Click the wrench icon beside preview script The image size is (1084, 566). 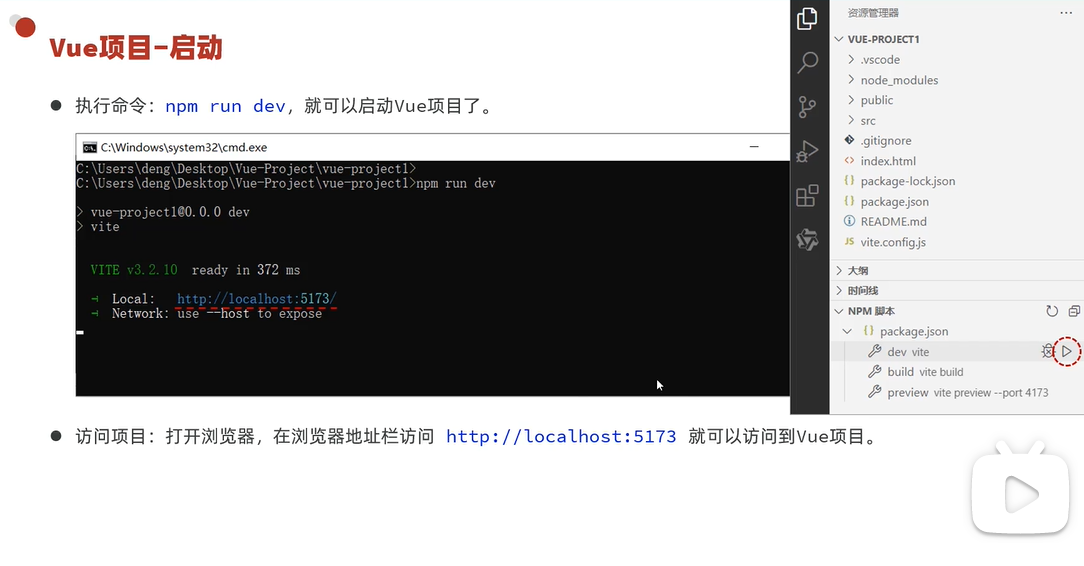coord(875,392)
